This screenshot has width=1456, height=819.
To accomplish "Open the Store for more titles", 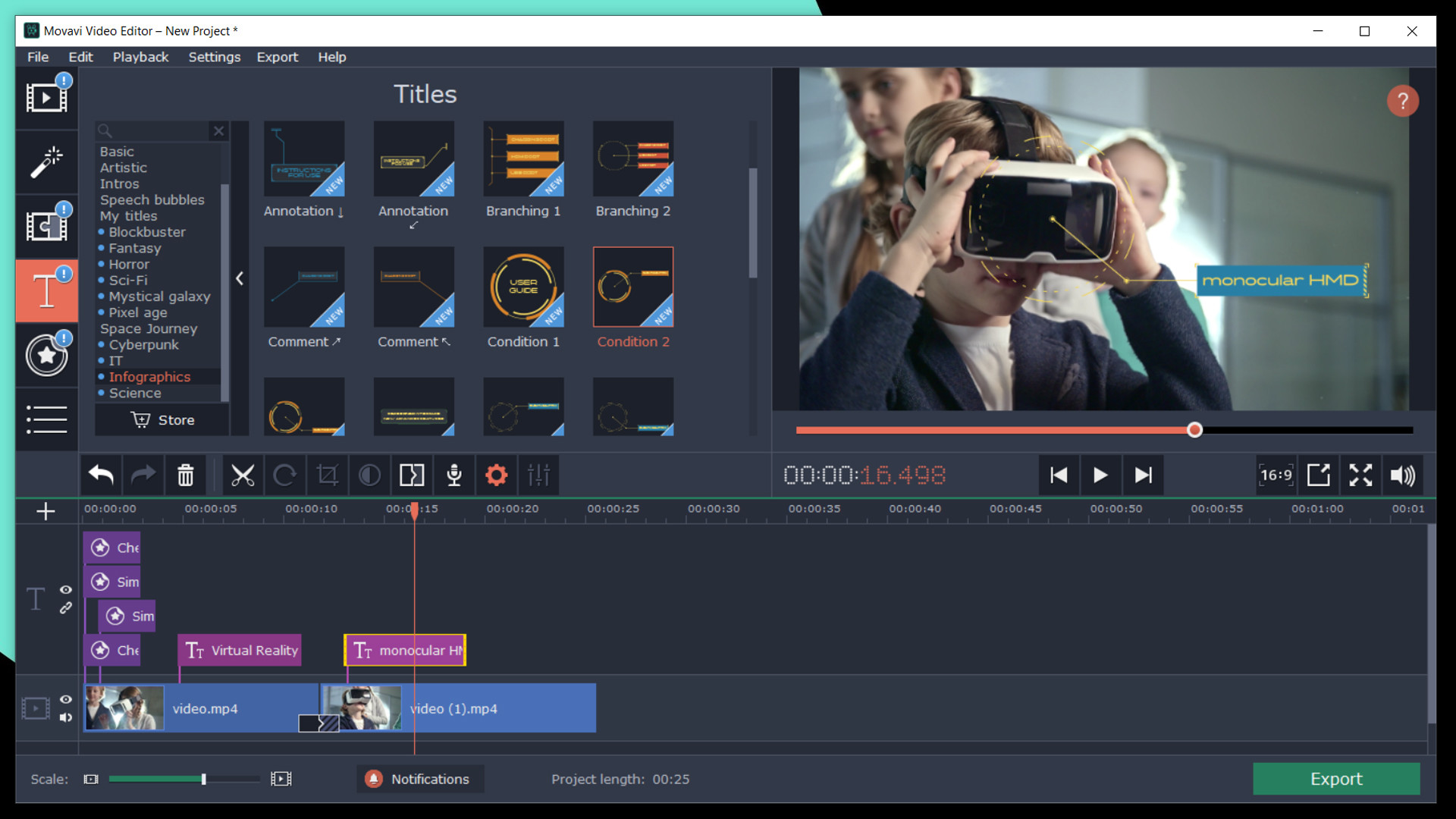I will (163, 419).
